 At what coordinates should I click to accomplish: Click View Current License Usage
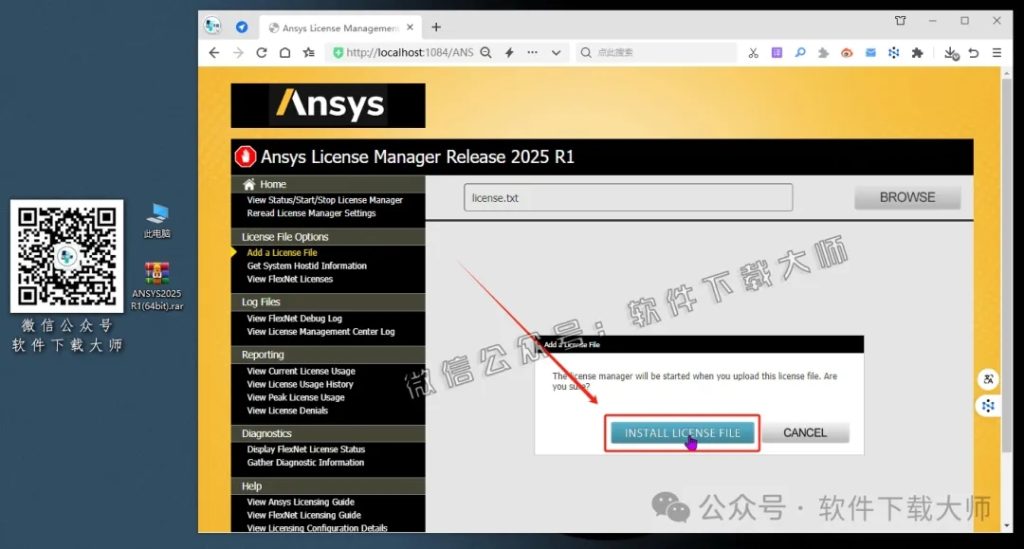tap(300, 371)
